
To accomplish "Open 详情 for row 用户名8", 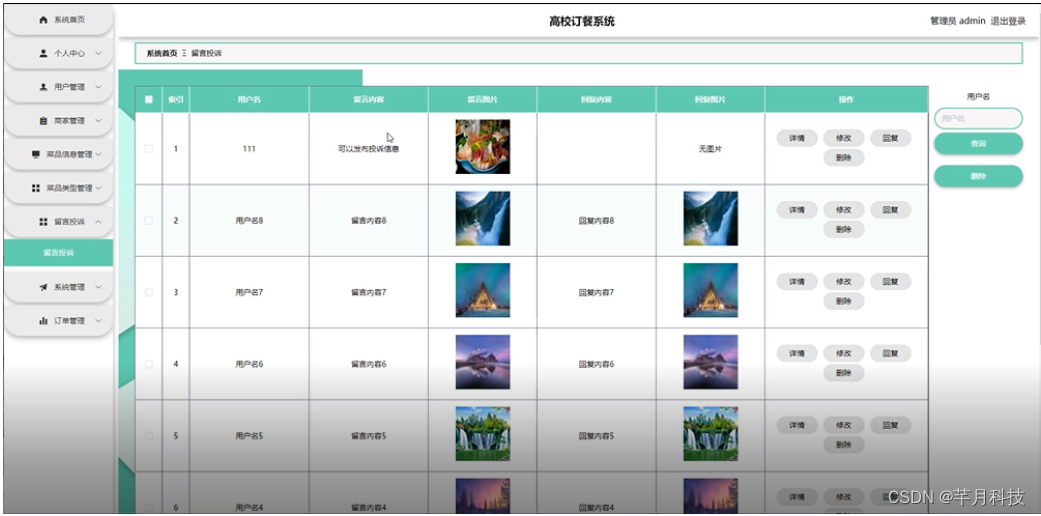I will pyautogui.click(x=797, y=210).
